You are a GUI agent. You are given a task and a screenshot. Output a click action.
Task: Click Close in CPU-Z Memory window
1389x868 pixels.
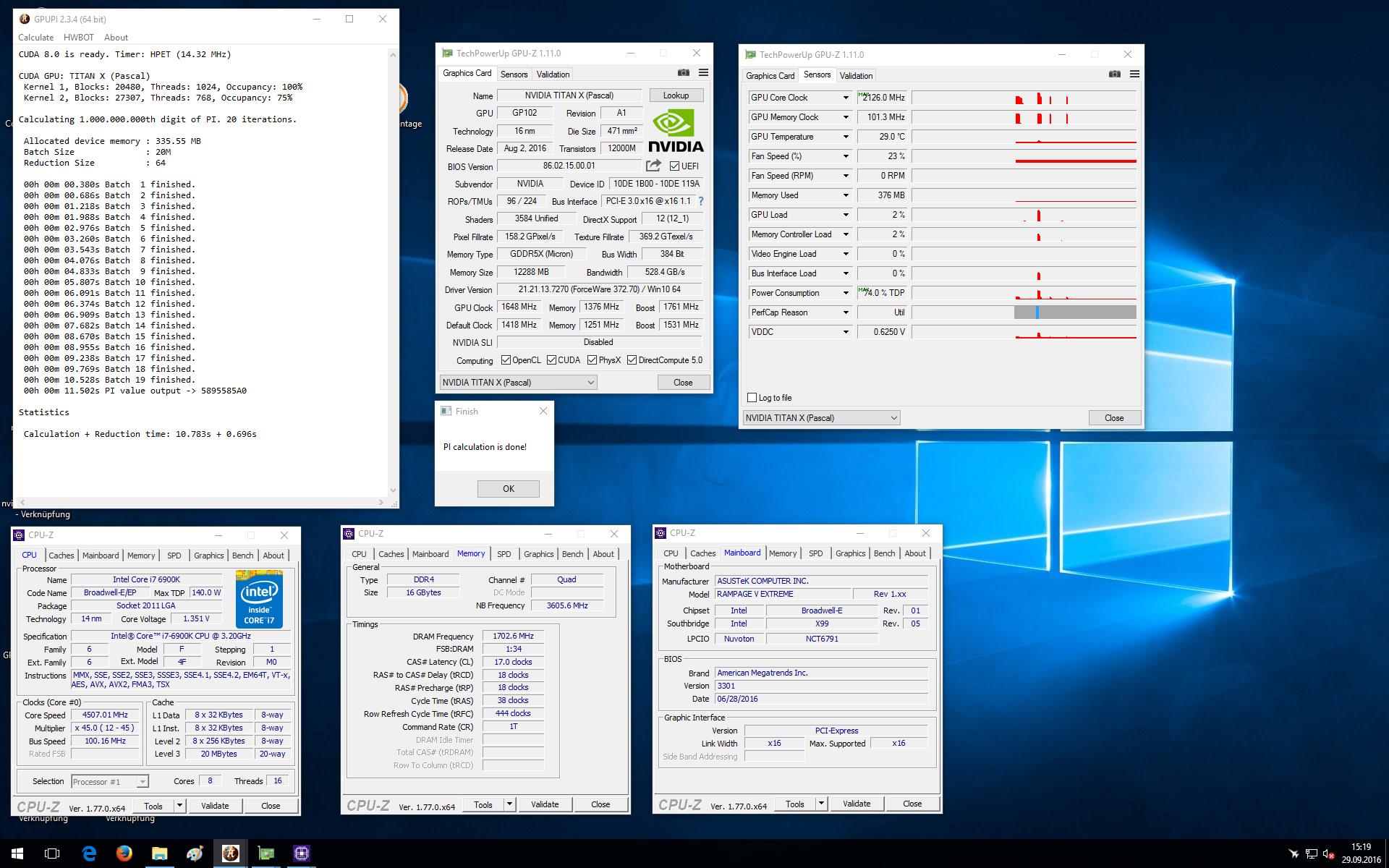(x=600, y=804)
